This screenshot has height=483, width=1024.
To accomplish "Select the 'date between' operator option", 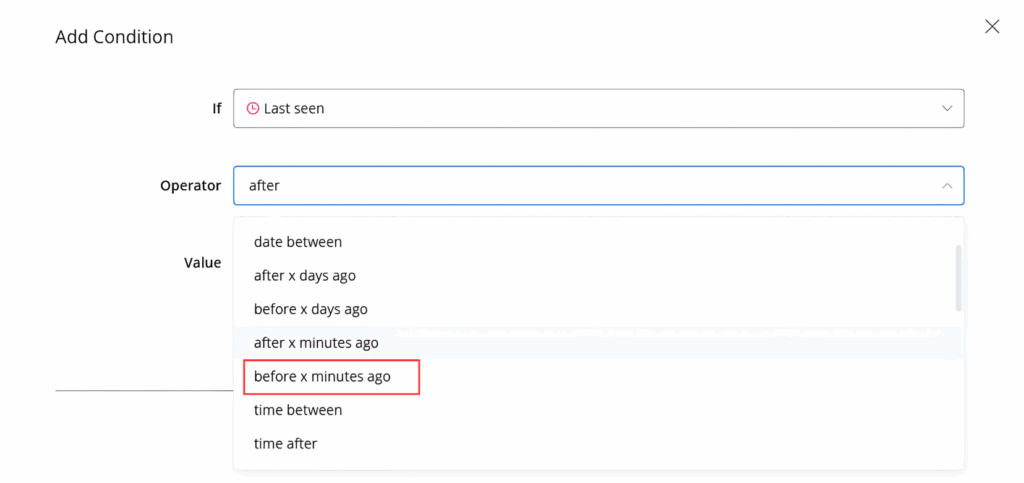I will (x=298, y=242).
